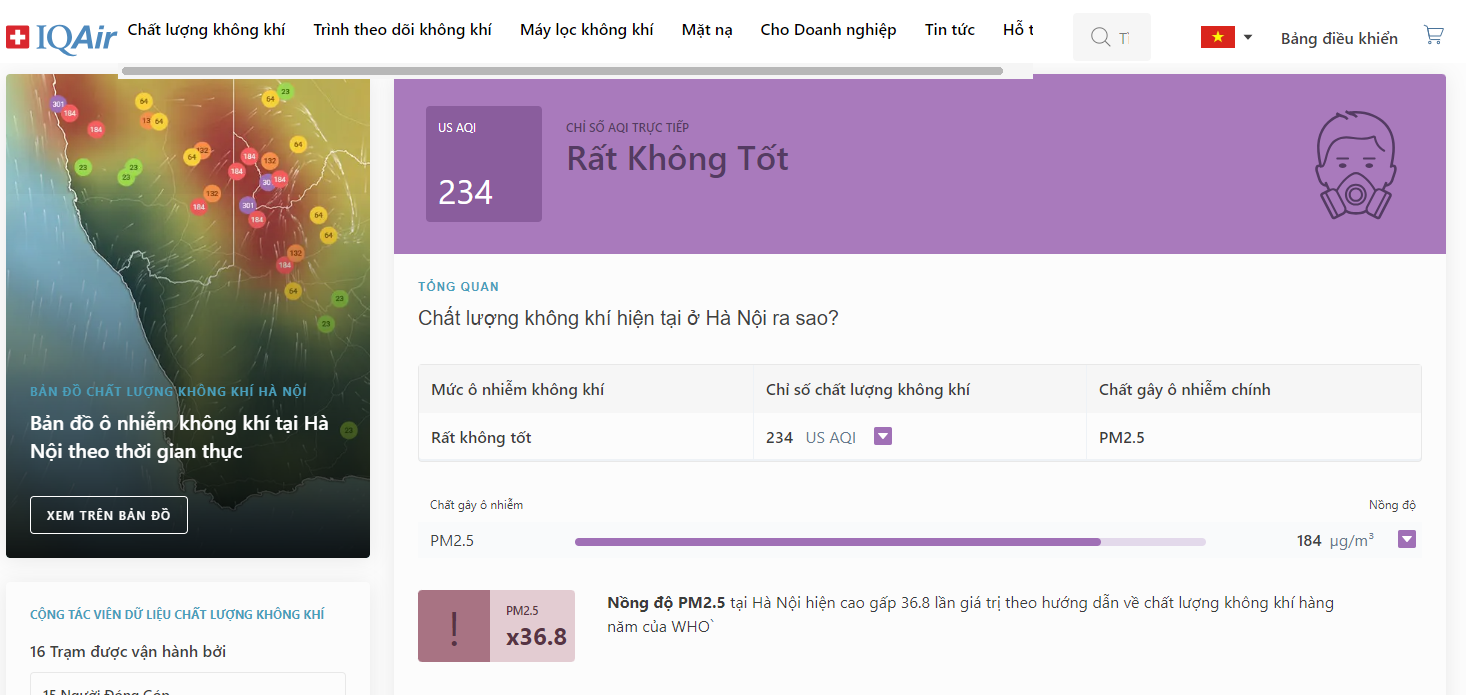This screenshot has height=695, width=1466.
Task: Click the XEM TRÊN BẢN ĐỒ button
Action: pyautogui.click(x=109, y=515)
